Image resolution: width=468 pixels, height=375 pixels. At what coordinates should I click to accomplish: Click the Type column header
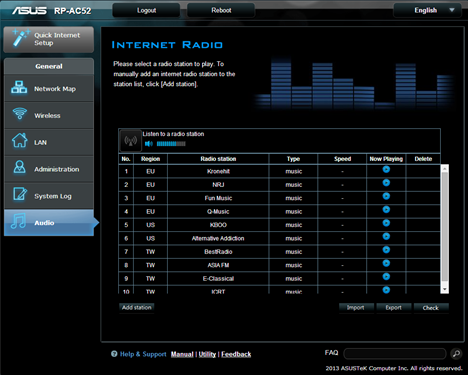[293, 159]
